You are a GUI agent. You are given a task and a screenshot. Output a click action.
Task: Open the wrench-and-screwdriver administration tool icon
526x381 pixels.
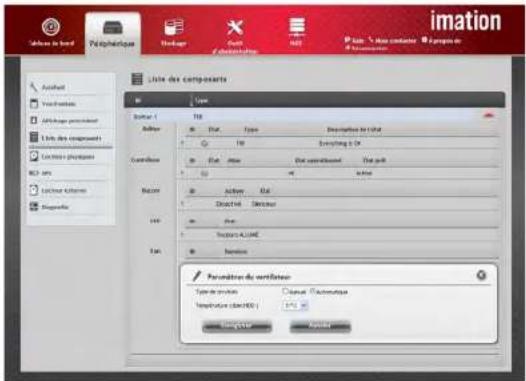click(x=235, y=28)
